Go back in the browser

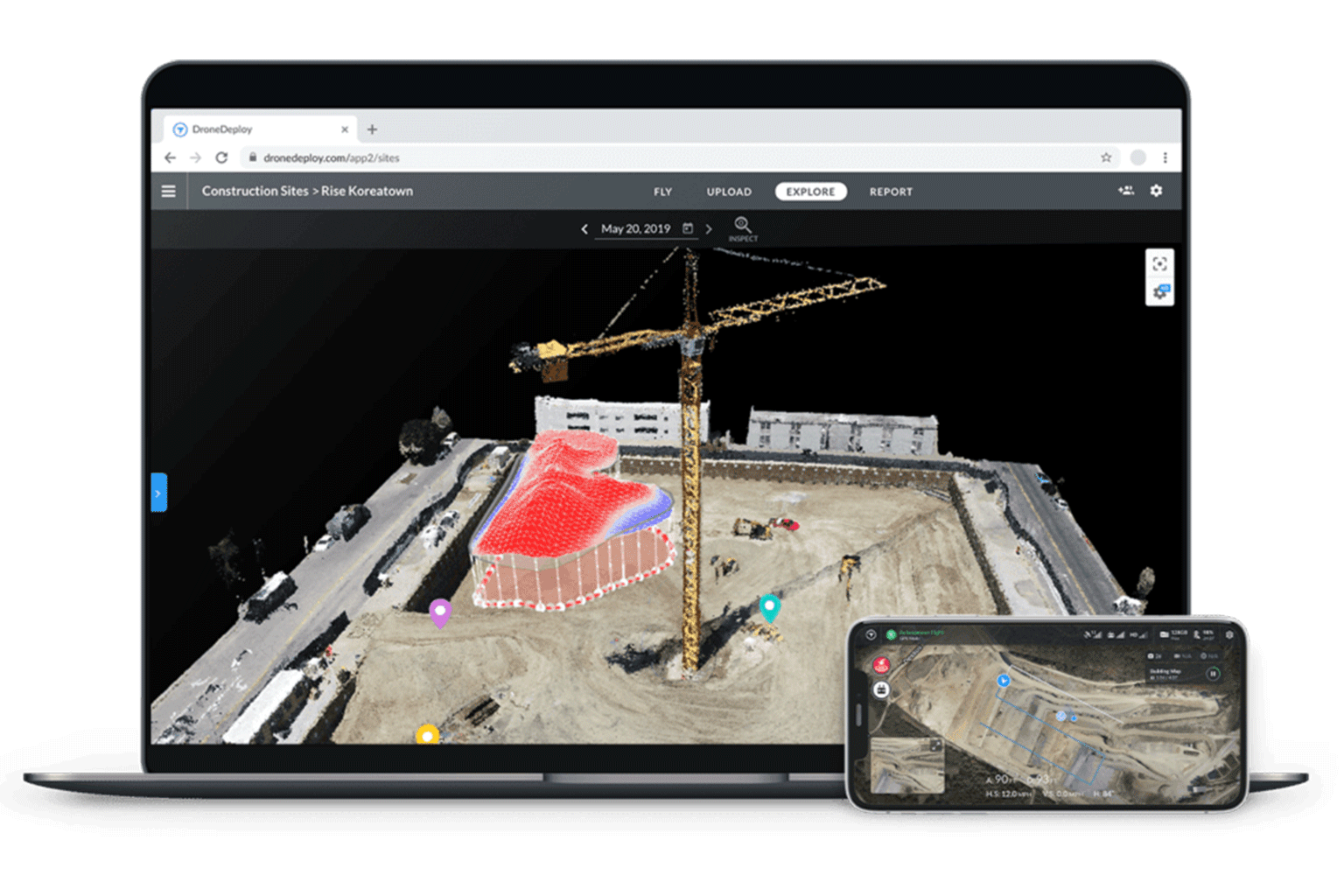[170, 157]
